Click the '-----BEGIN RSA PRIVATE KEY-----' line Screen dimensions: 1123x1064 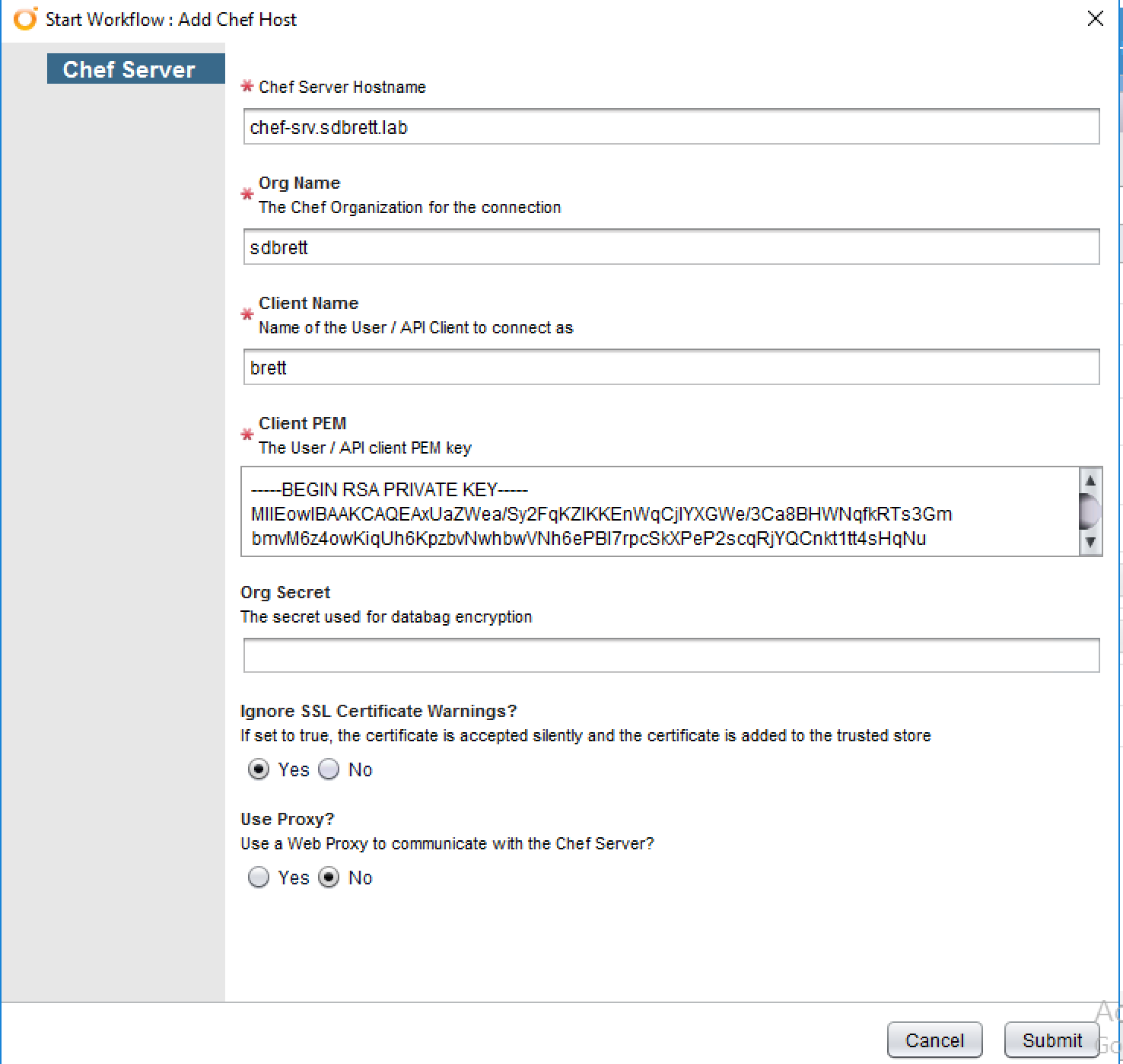click(390, 489)
